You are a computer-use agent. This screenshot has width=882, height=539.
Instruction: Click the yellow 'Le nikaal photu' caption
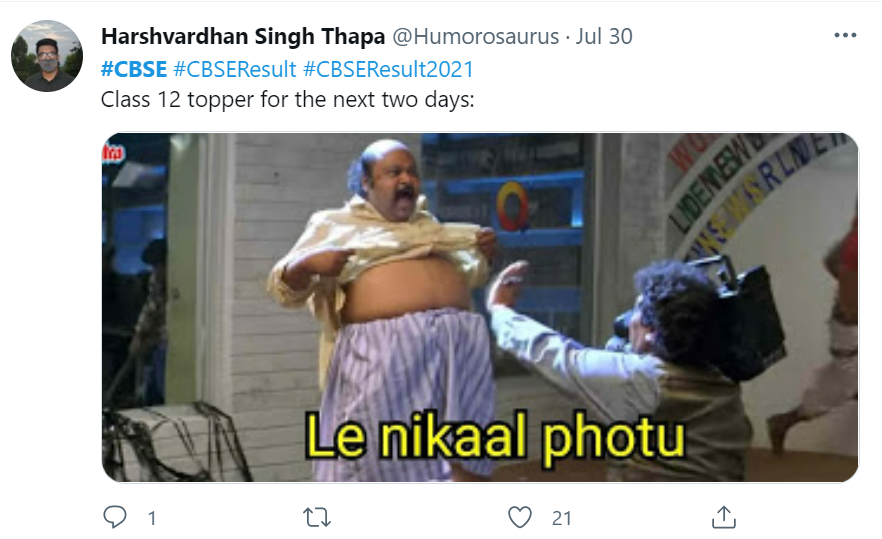click(495, 437)
